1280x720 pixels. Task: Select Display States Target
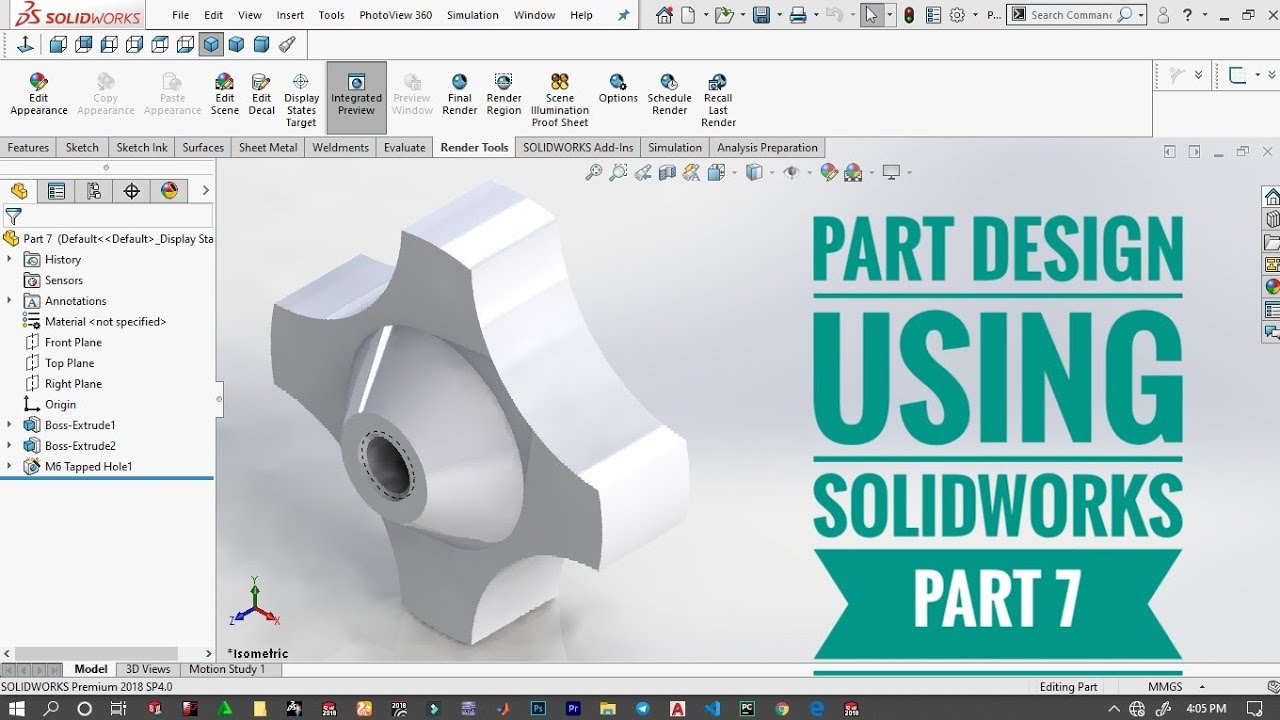[x=301, y=100]
